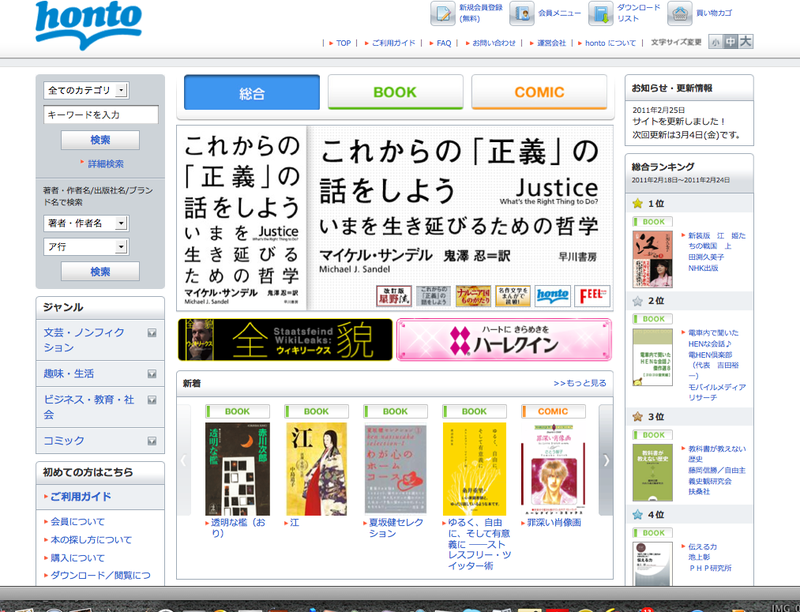This screenshot has height=612, width=800.
Task: Select the 総合 tab
Action: click(x=252, y=93)
